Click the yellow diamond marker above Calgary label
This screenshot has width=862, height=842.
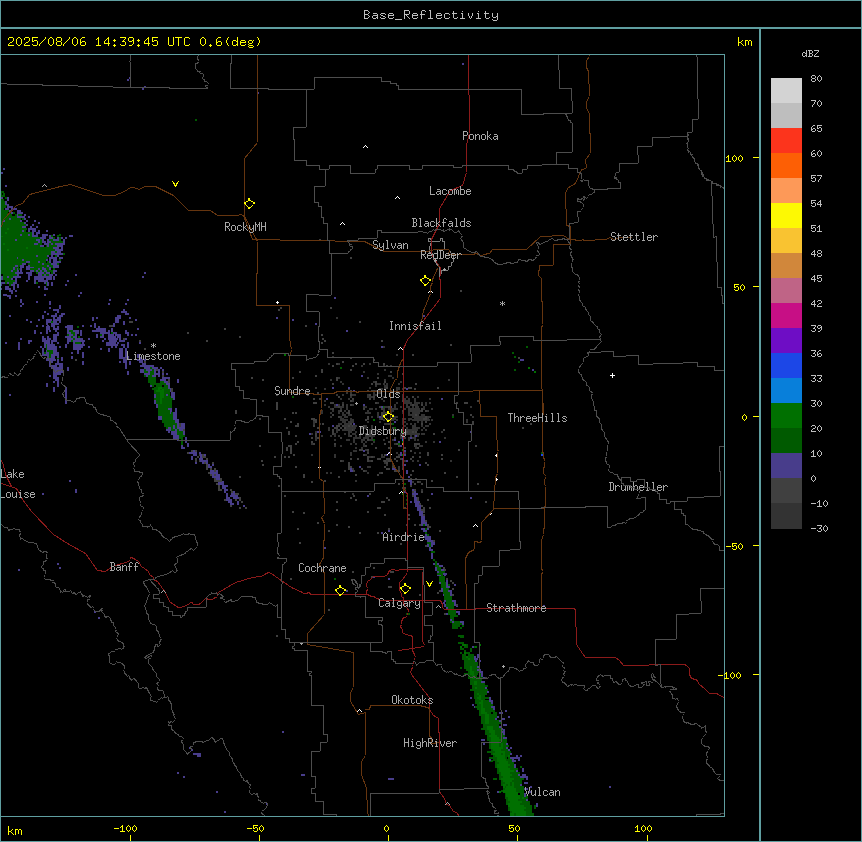pos(405,589)
